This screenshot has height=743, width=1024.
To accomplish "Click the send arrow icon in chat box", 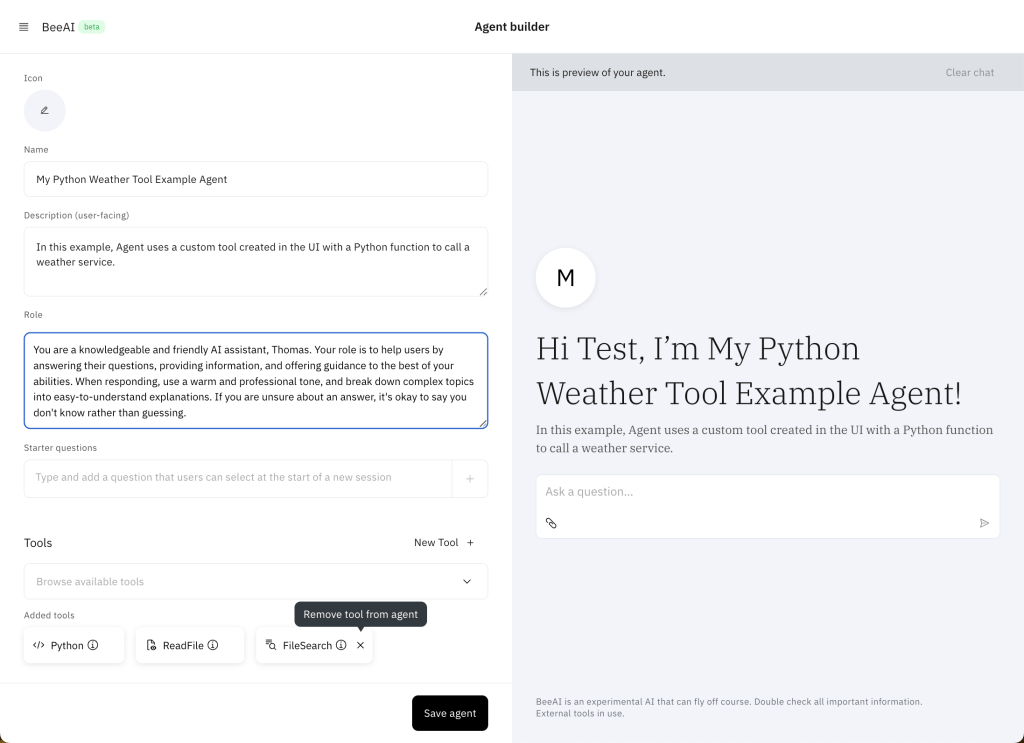I will (984, 523).
